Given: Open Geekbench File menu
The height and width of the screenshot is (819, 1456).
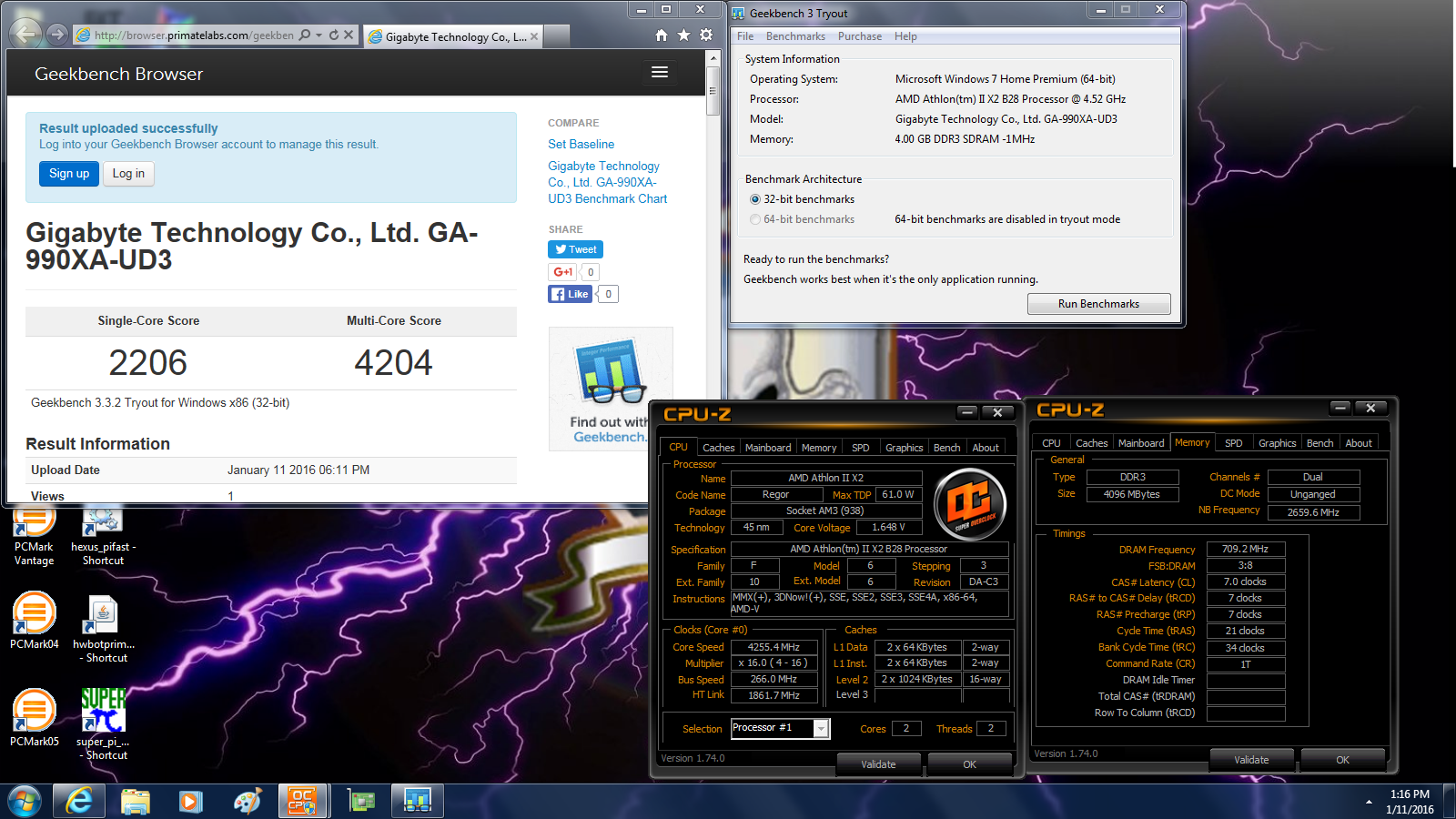Looking at the screenshot, I should 745,36.
